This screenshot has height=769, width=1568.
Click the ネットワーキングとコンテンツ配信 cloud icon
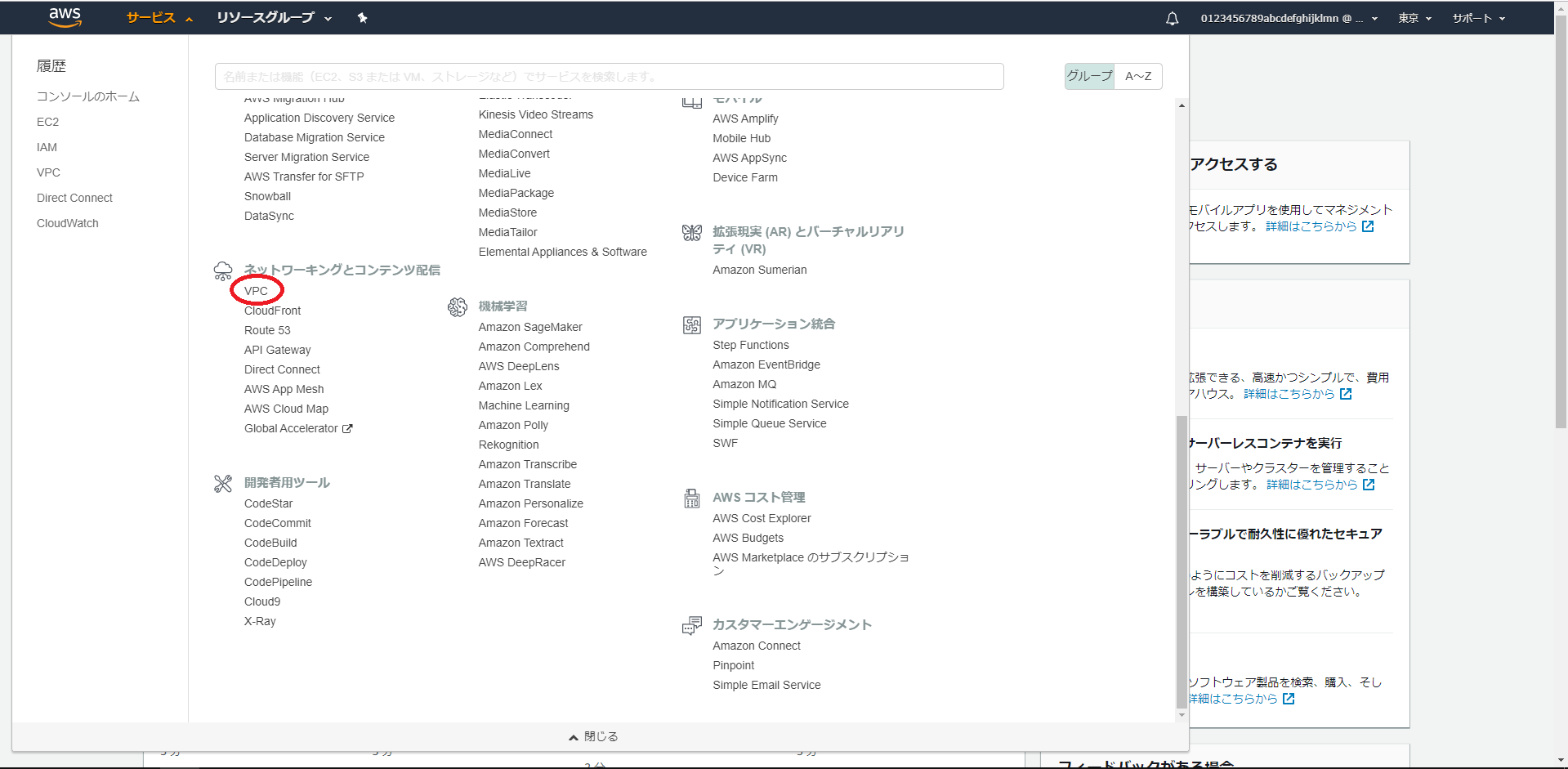(x=222, y=269)
